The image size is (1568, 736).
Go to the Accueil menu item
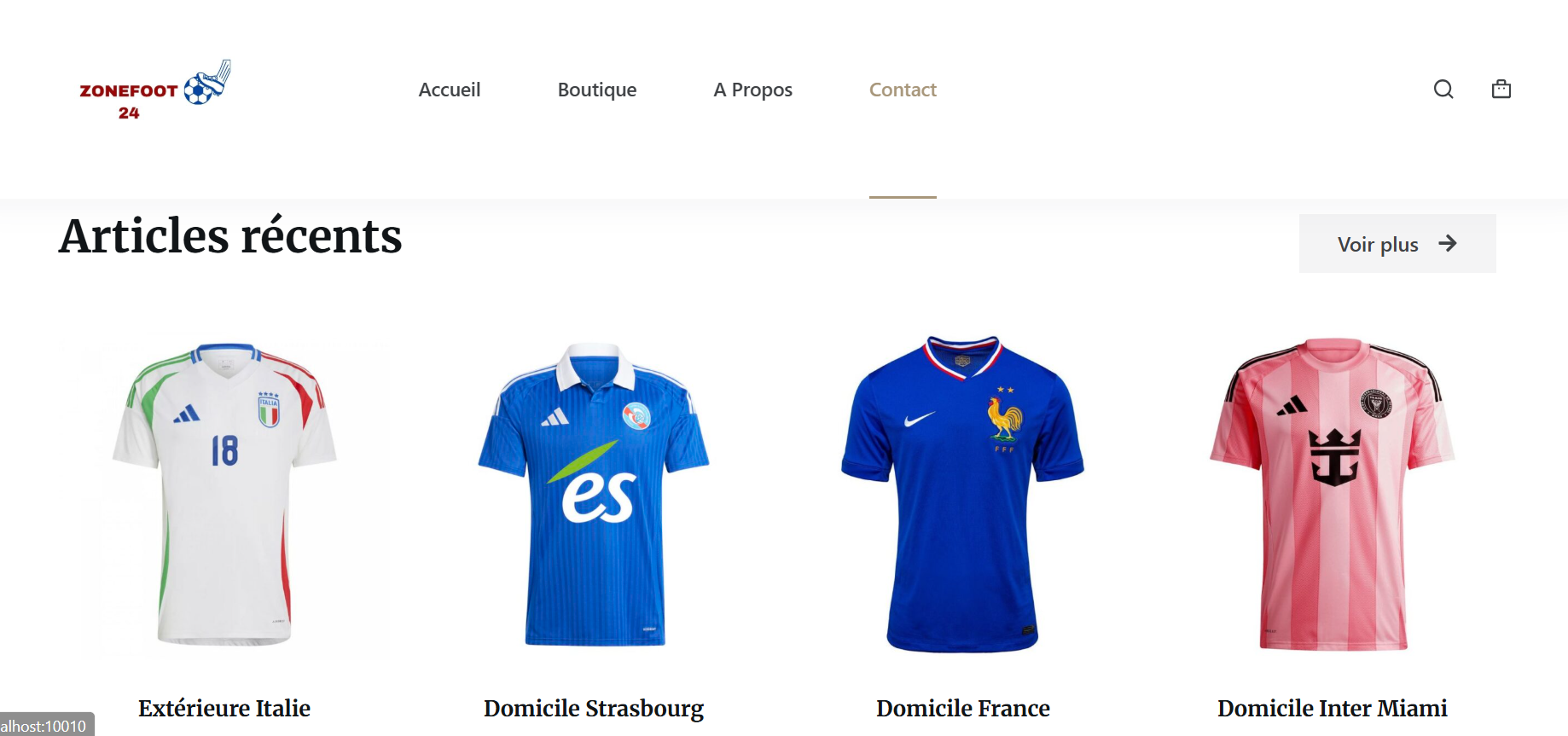[x=450, y=90]
